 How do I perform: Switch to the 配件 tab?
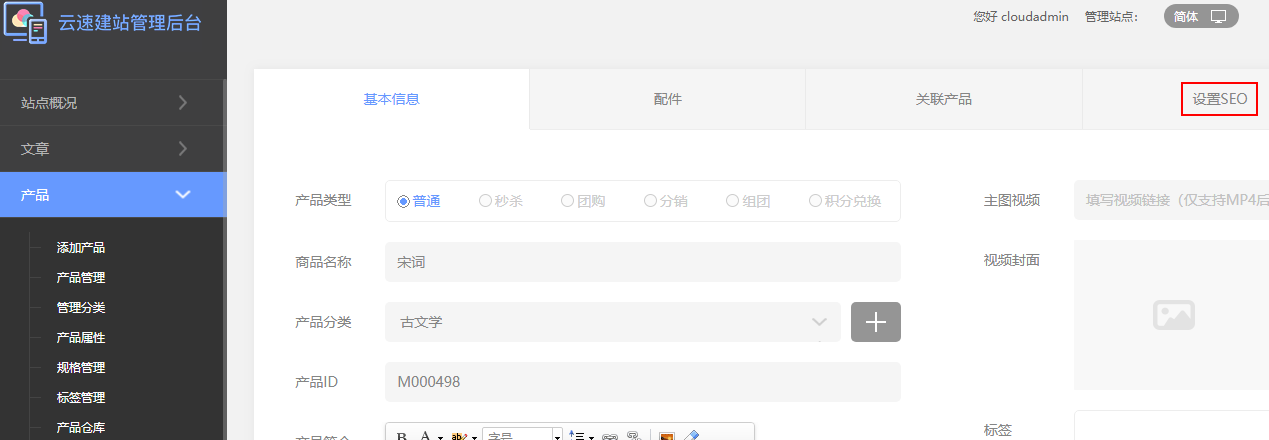pos(667,99)
